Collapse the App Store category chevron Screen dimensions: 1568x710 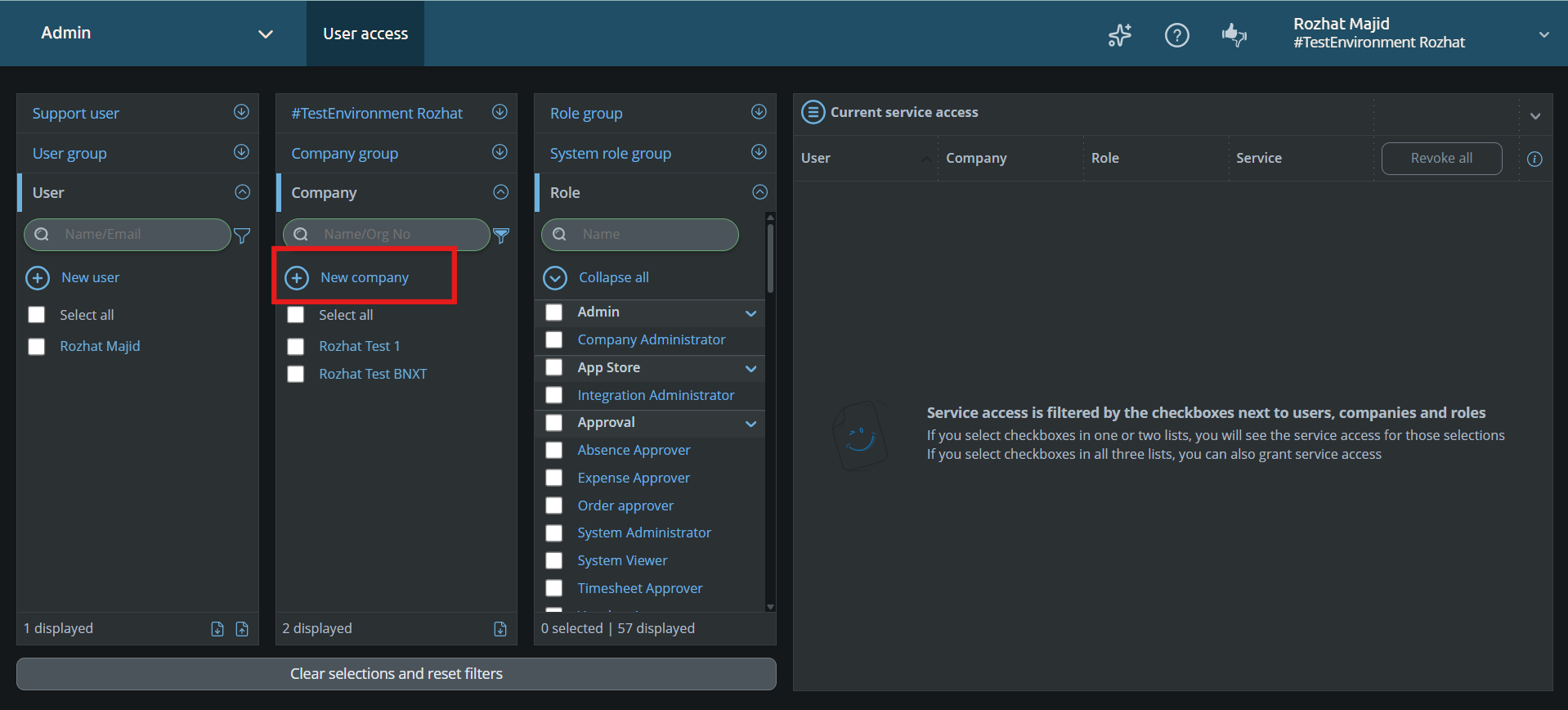(750, 369)
